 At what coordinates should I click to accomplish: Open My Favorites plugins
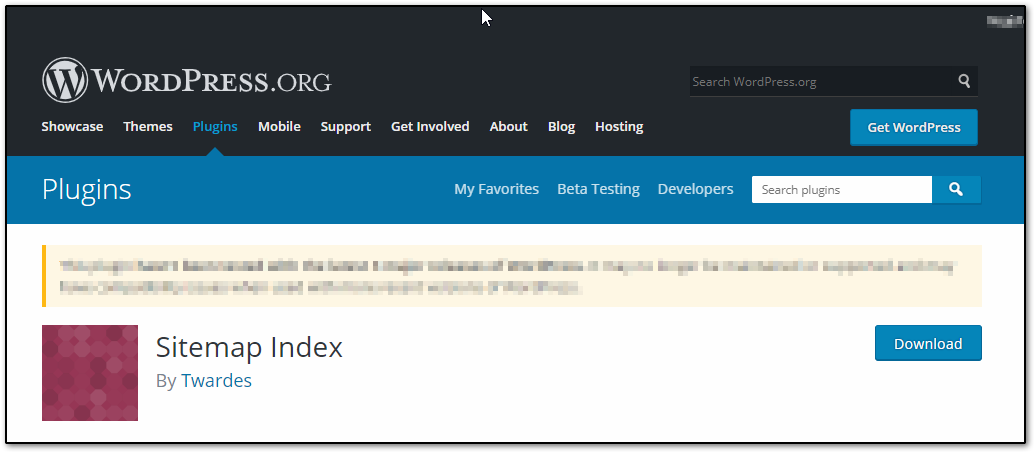click(x=496, y=189)
